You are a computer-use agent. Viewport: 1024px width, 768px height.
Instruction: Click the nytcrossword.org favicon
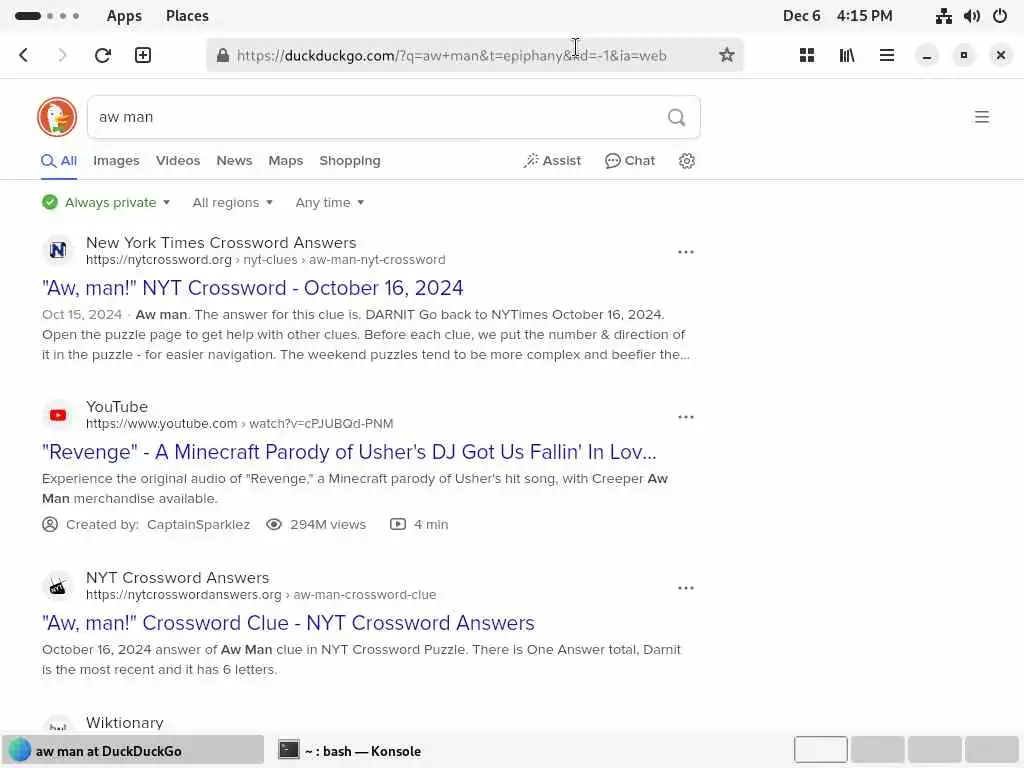pyautogui.click(x=58, y=250)
